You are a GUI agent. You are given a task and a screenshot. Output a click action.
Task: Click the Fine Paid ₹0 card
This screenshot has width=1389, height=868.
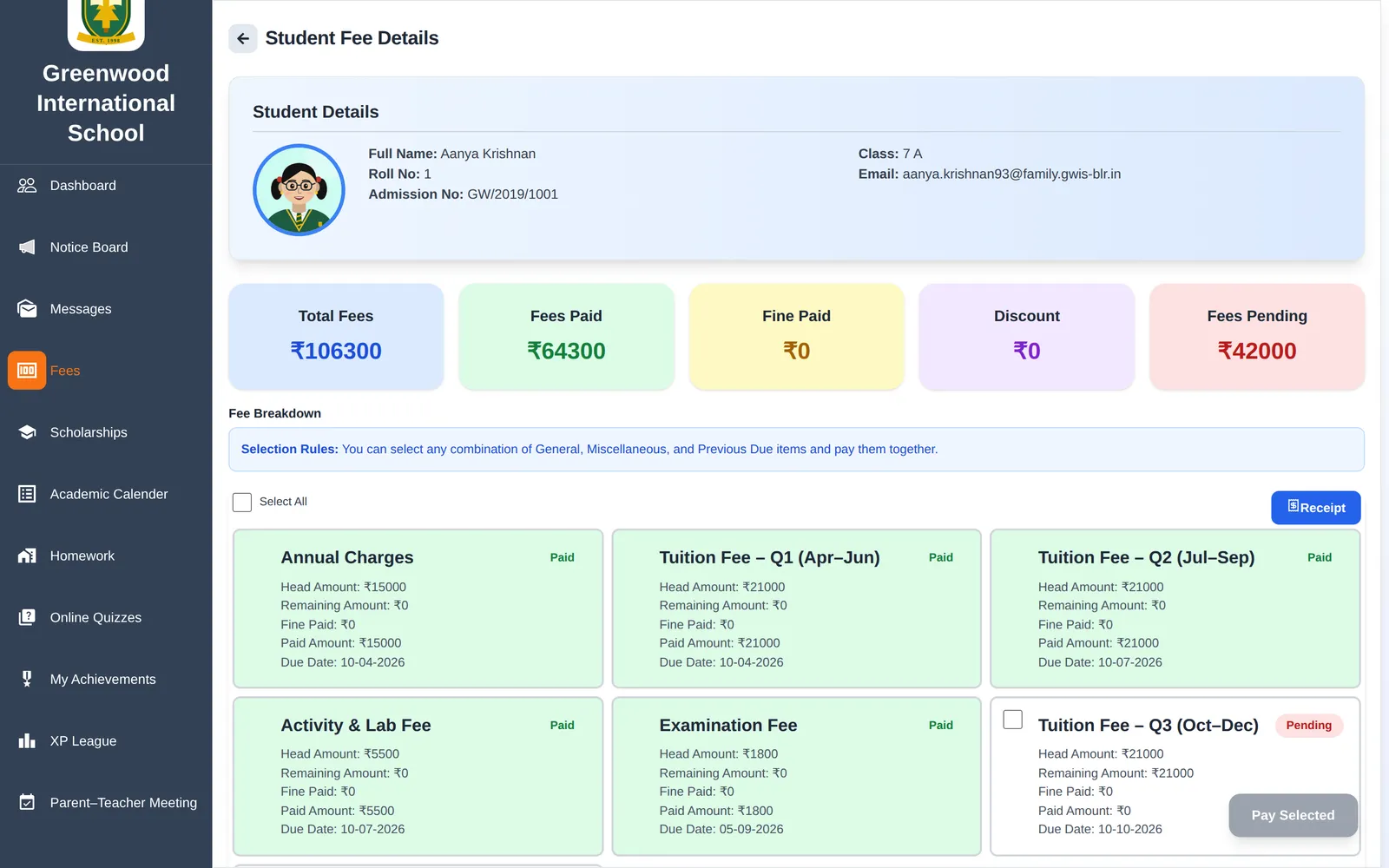[796, 337]
